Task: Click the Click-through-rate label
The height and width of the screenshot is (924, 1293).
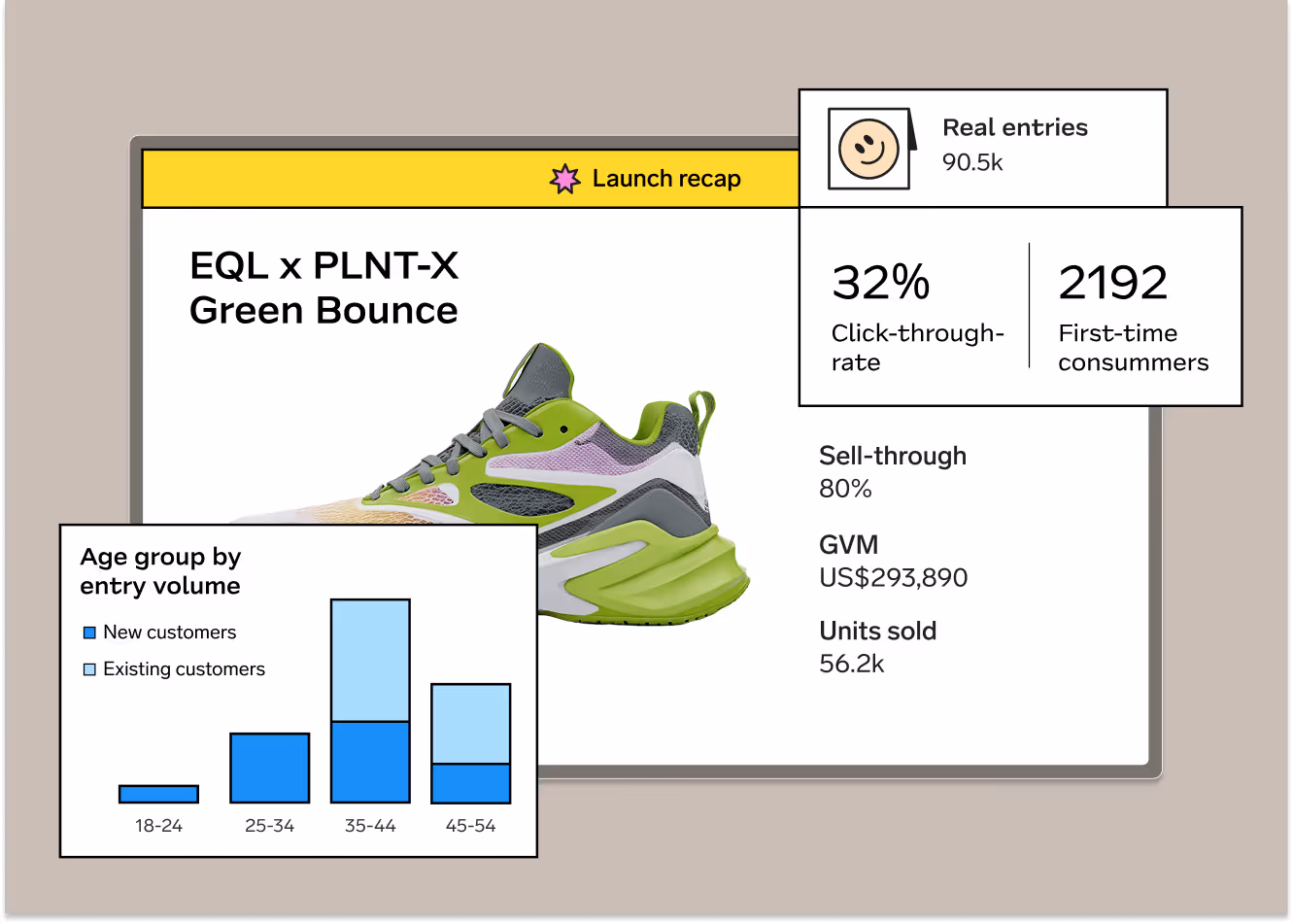Action: coord(917,348)
